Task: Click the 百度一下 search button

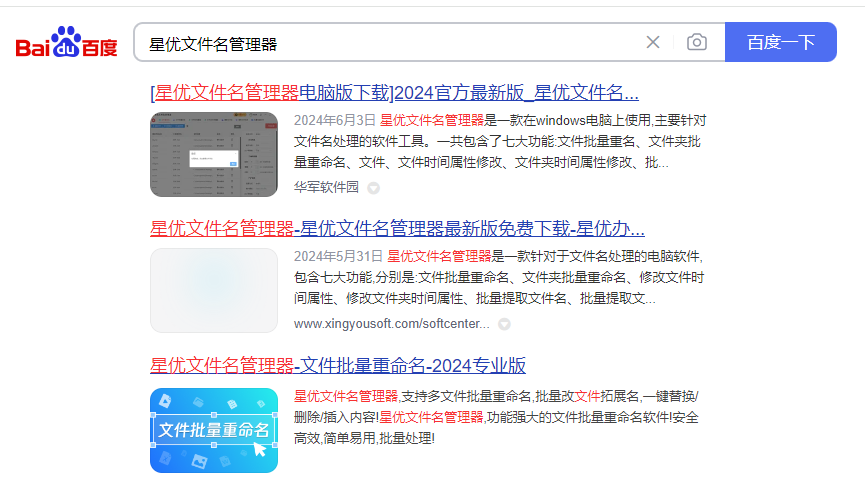Action: (781, 42)
